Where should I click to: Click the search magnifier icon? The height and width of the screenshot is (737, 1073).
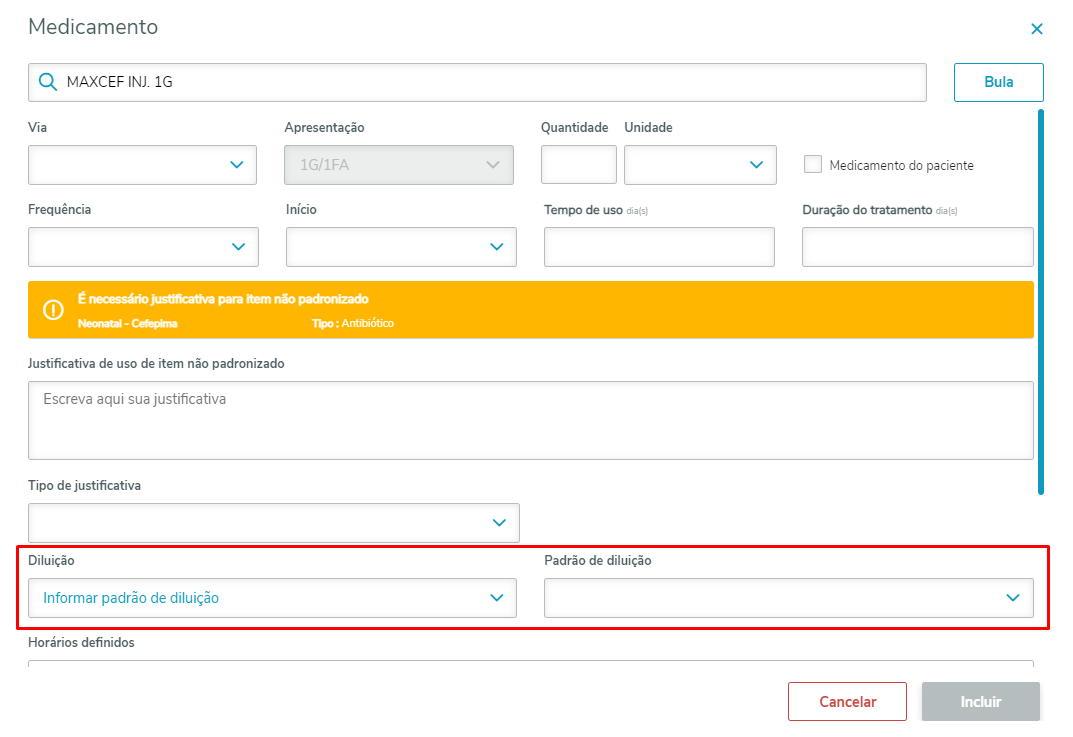[x=47, y=83]
